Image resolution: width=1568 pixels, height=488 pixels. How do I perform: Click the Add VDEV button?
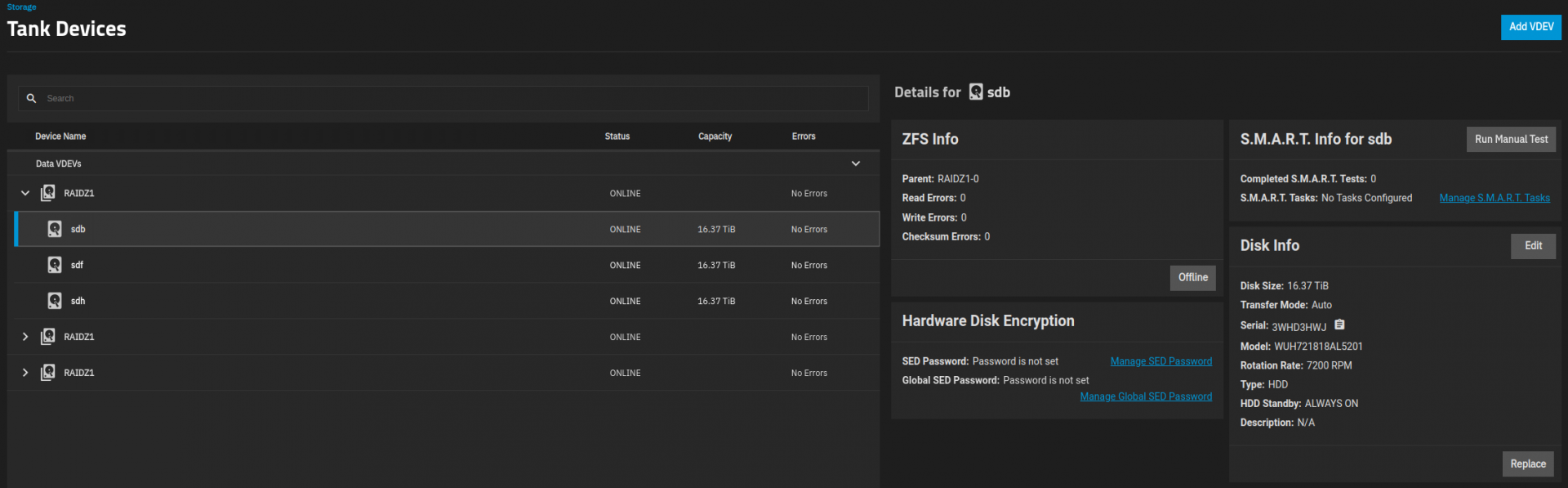tap(1530, 27)
